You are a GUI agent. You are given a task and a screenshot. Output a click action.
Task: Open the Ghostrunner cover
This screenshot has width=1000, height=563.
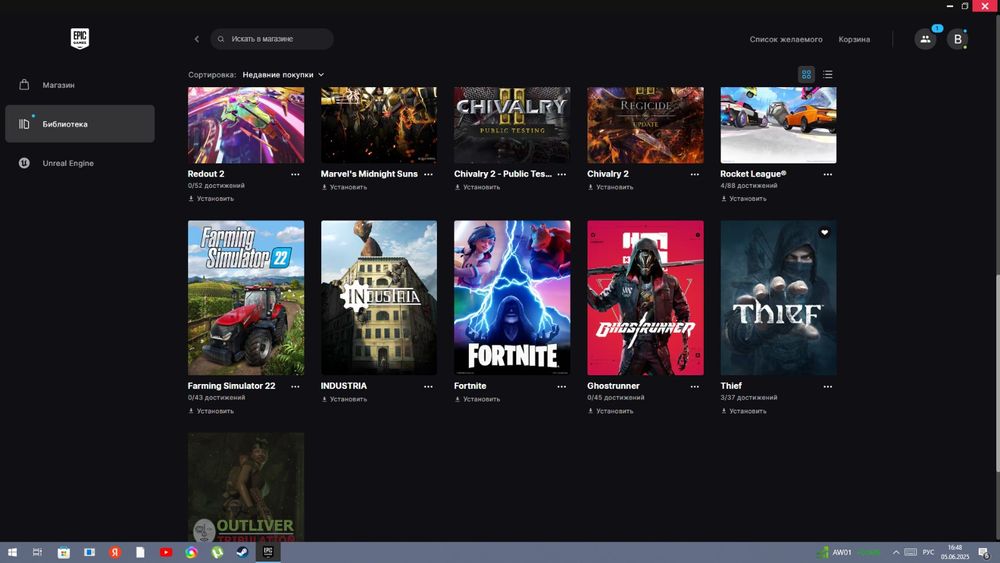point(645,298)
